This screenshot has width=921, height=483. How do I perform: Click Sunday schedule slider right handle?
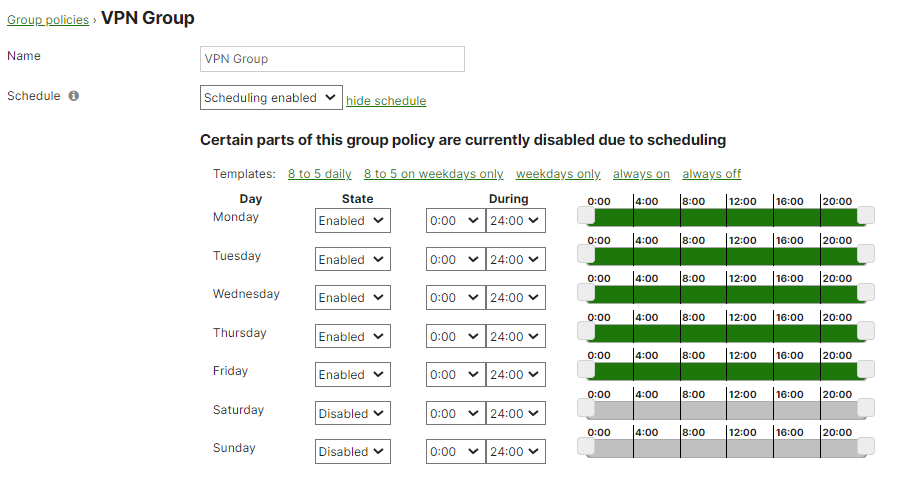866,446
